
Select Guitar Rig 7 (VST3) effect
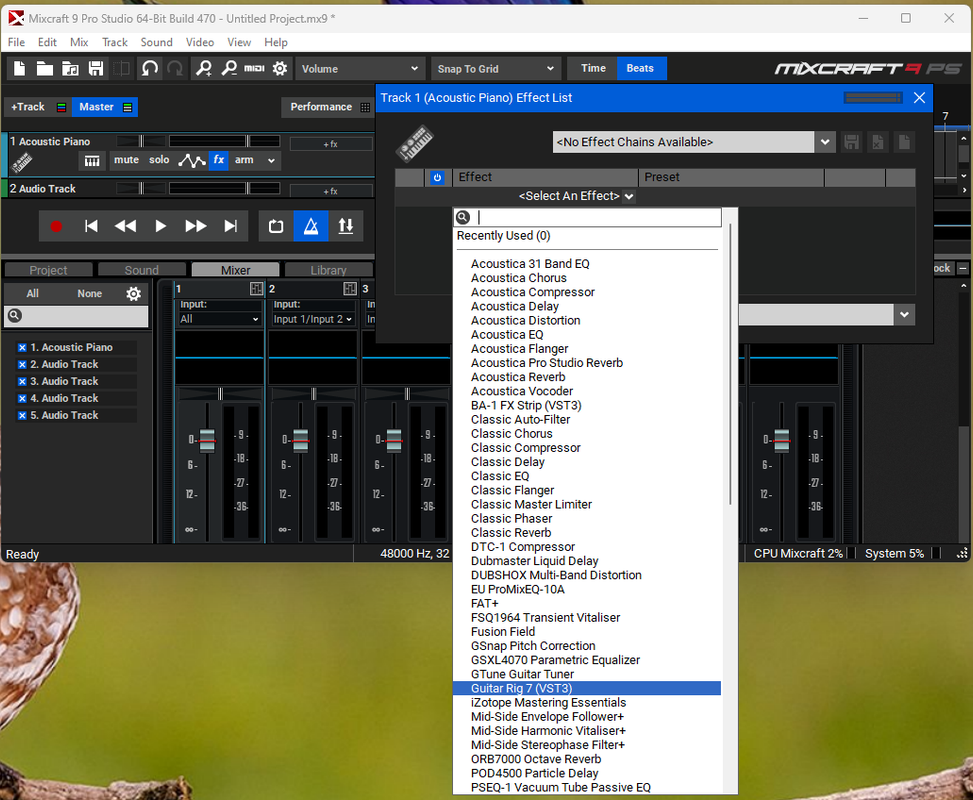(586, 688)
